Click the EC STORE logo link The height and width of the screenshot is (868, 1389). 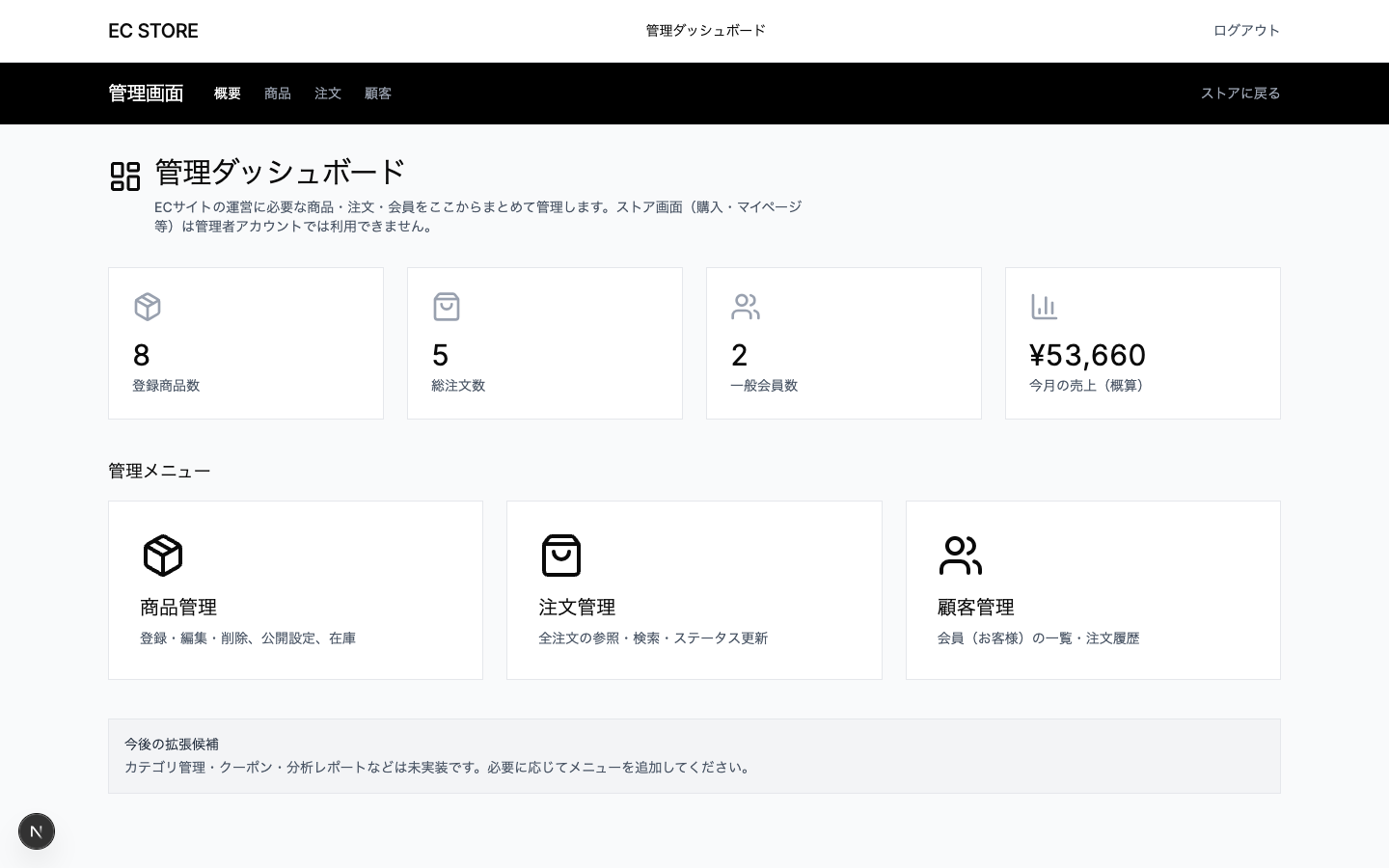pyautogui.click(x=153, y=31)
